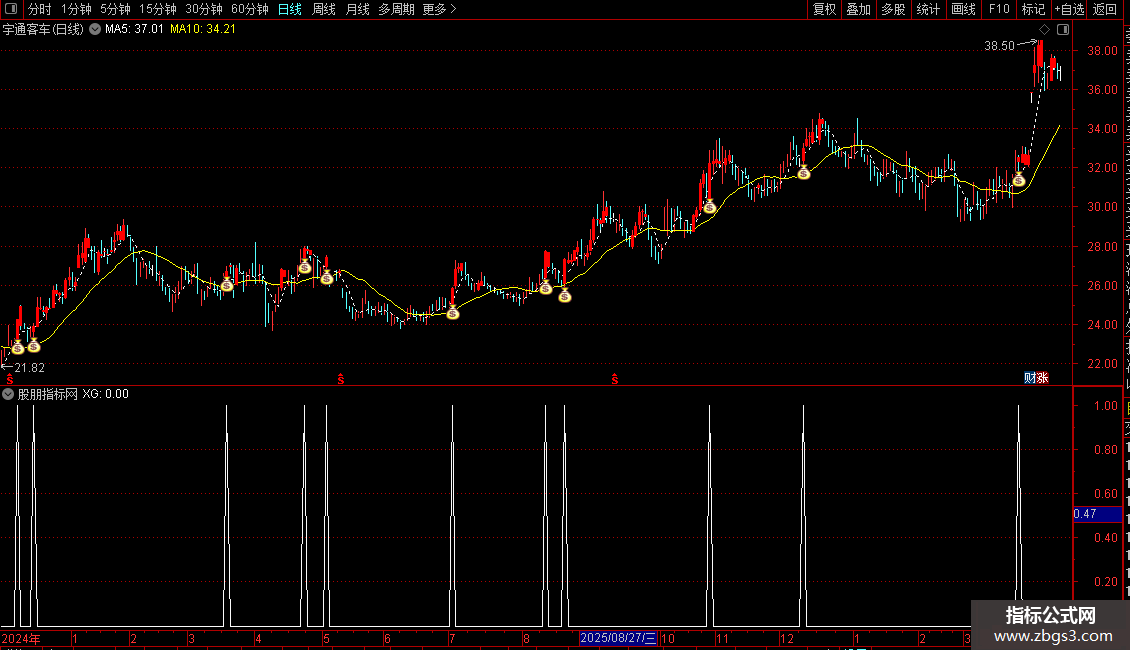Image resolution: width=1130 pixels, height=650 pixels.
Task: Open the F10 company info
Action: point(999,9)
